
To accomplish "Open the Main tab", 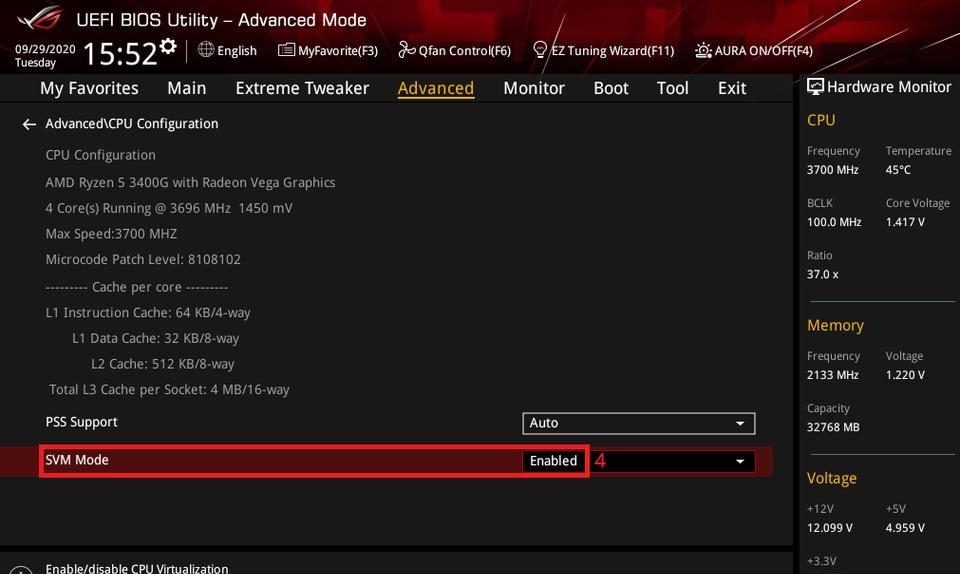I will pyautogui.click(x=187, y=88).
